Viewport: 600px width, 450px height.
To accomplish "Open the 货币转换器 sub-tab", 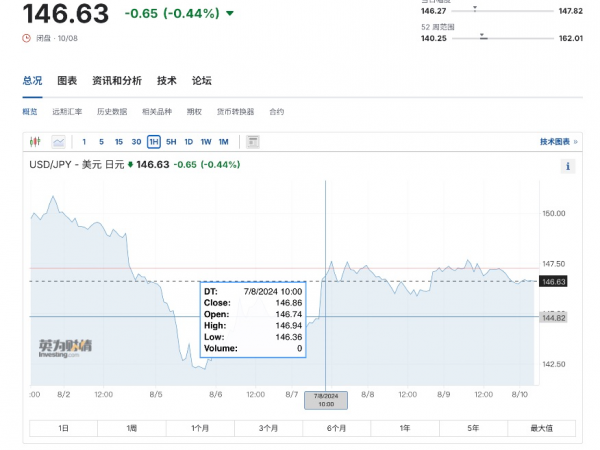I will (235, 112).
